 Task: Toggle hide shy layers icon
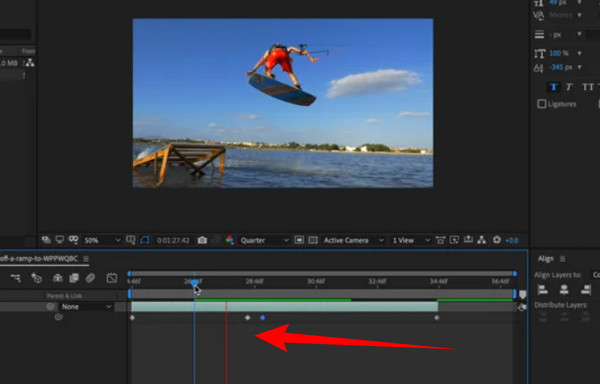57,278
